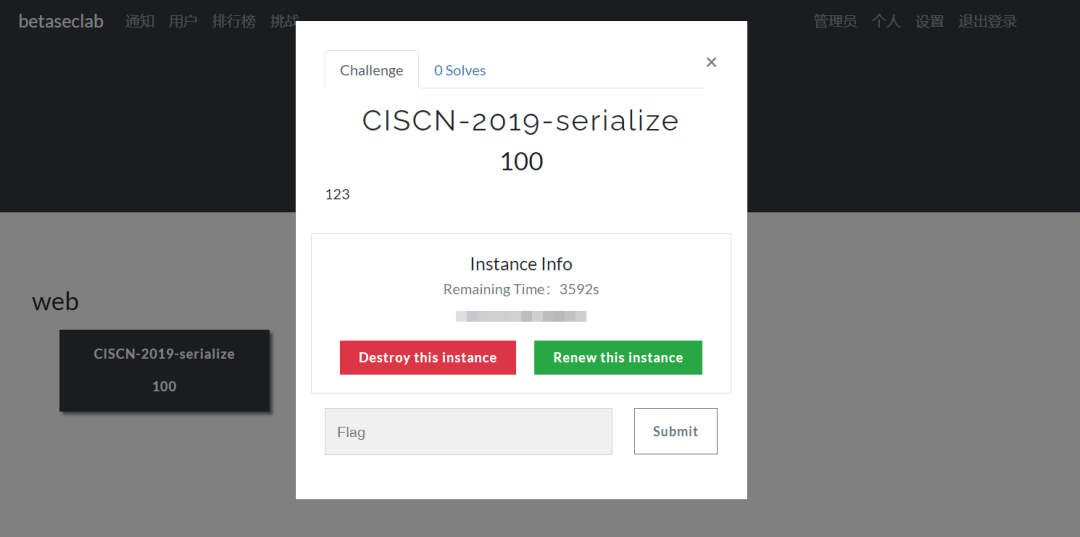Select the CISCN-2019-serialize challenge card
This screenshot has height=537, width=1080.
pos(165,370)
